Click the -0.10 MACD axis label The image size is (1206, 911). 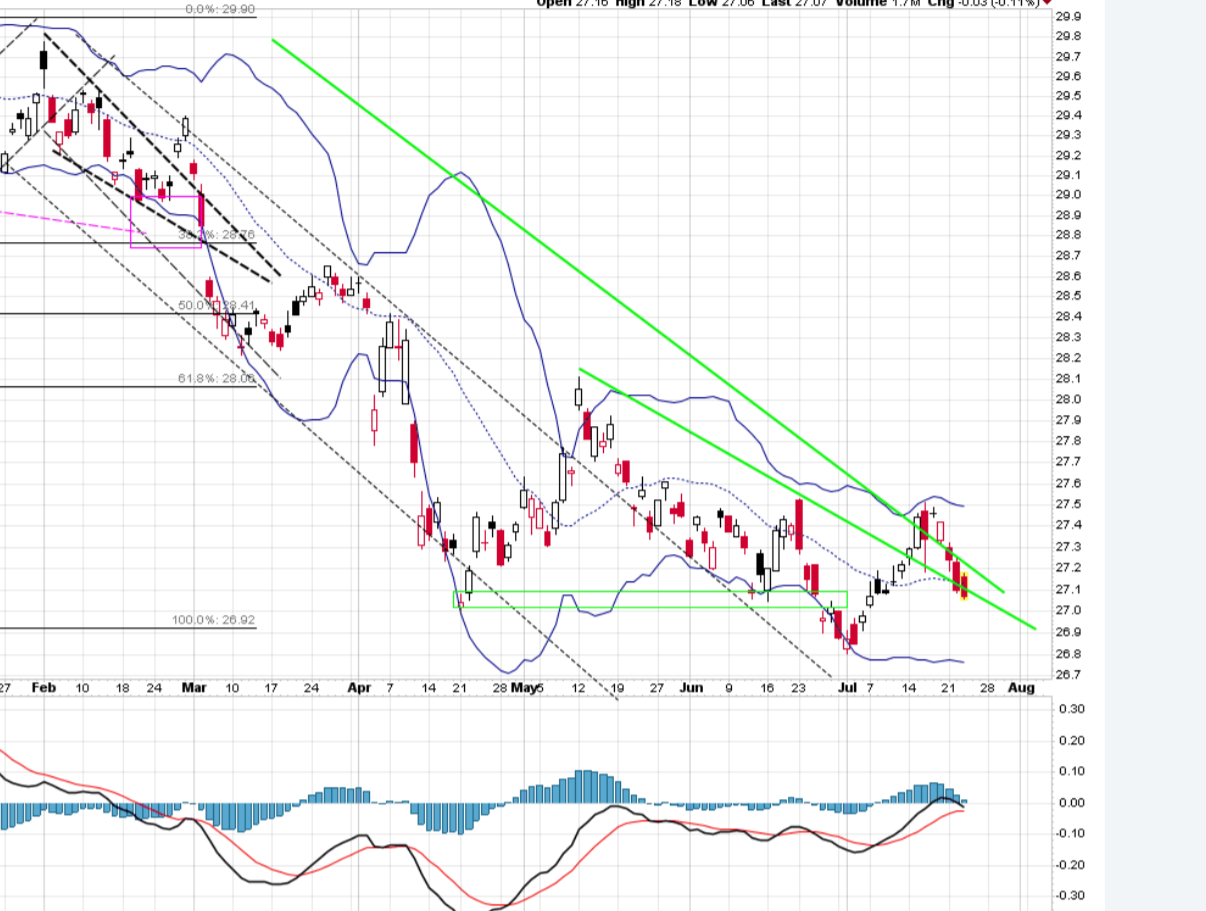coord(1070,833)
